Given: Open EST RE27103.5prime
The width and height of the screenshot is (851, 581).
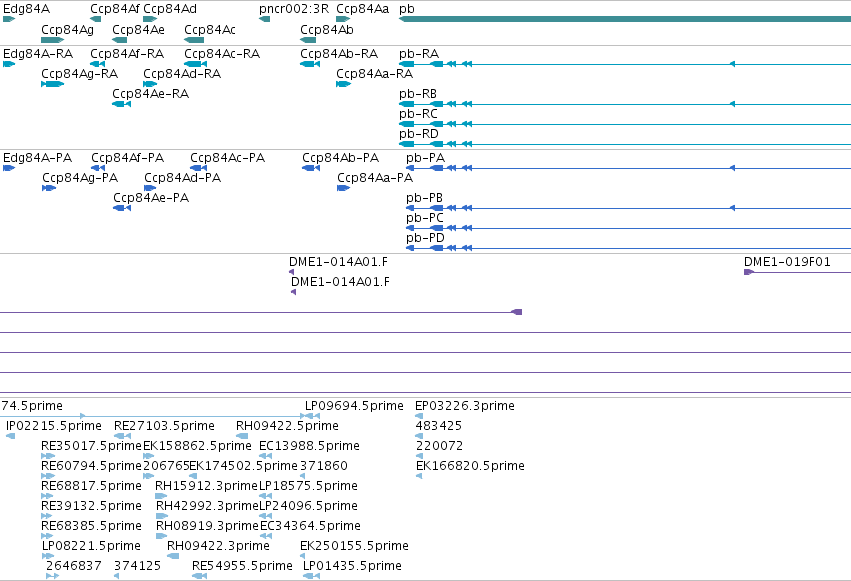Looking at the screenshot, I should click(164, 426).
